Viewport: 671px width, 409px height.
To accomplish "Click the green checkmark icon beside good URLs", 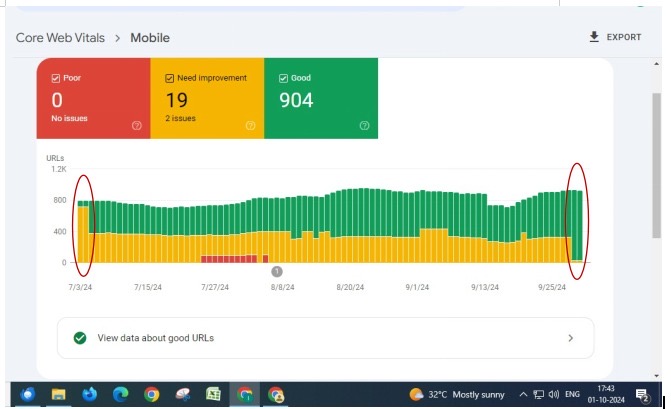I will point(80,338).
